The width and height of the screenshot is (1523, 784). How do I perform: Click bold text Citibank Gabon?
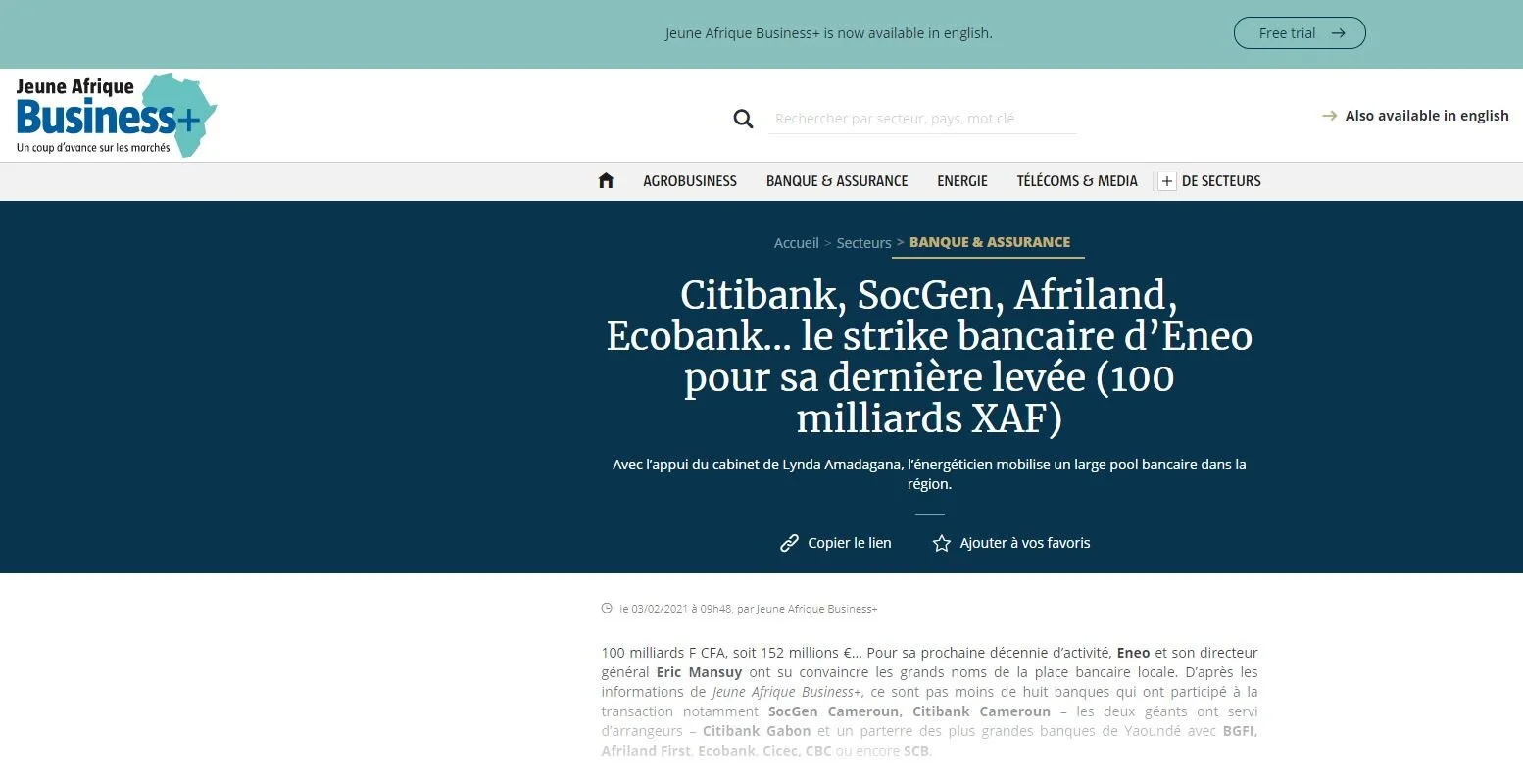coord(757,731)
